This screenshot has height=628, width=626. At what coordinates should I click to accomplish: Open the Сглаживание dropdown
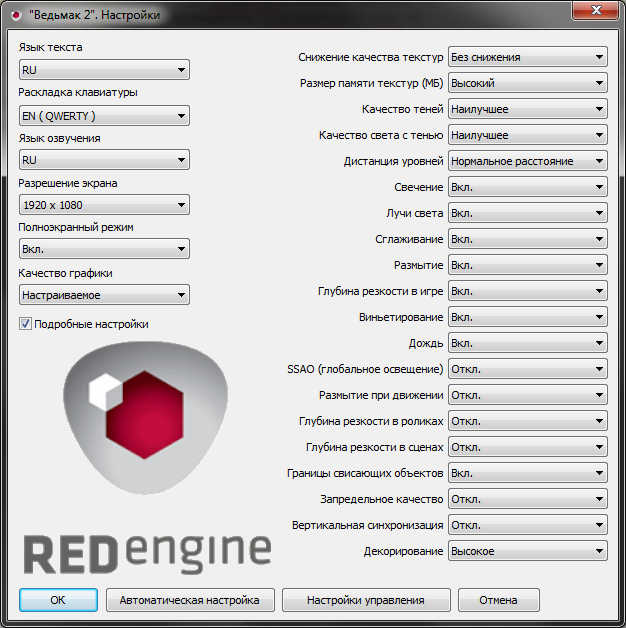point(527,239)
